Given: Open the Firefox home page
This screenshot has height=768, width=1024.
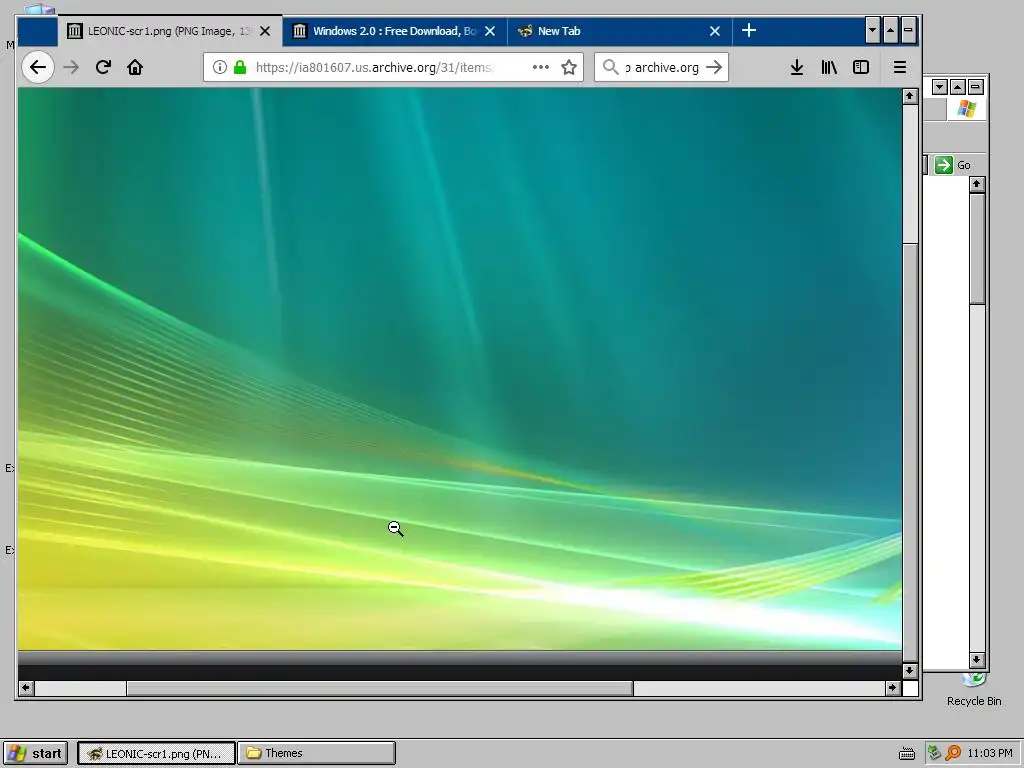Looking at the screenshot, I should coord(135,67).
